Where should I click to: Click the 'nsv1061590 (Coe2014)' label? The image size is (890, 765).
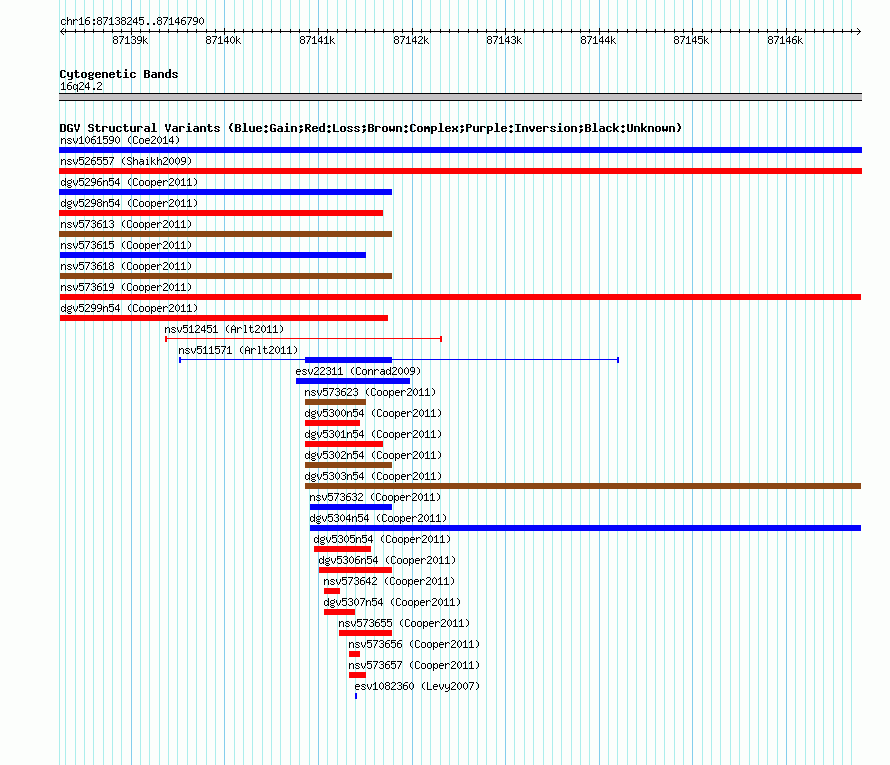tap(120, 141)
